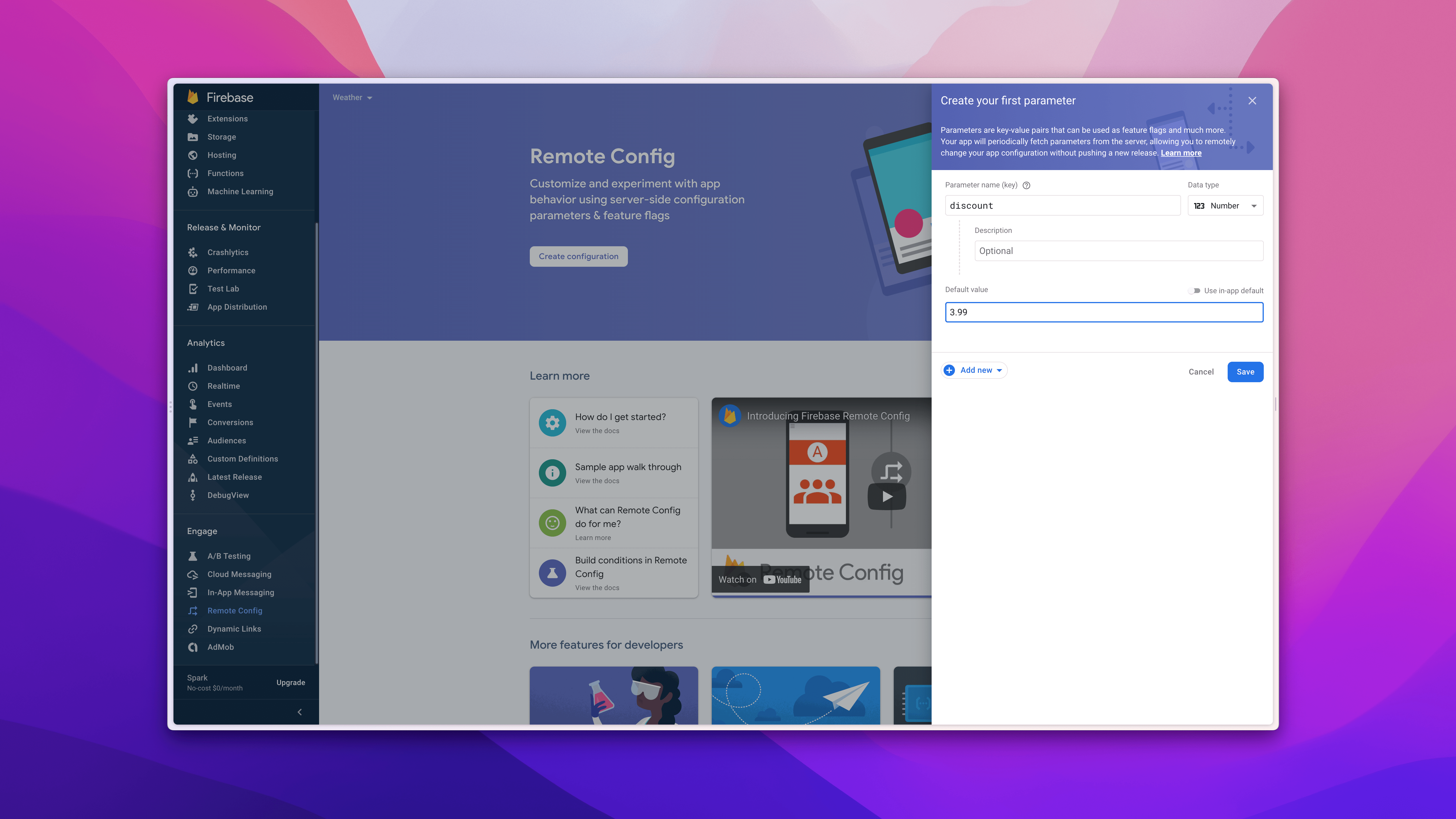This screenshot has height=819, width=1456.
Task: Click the Save button
Action: pyautogui.click(x=1245, y=372)
